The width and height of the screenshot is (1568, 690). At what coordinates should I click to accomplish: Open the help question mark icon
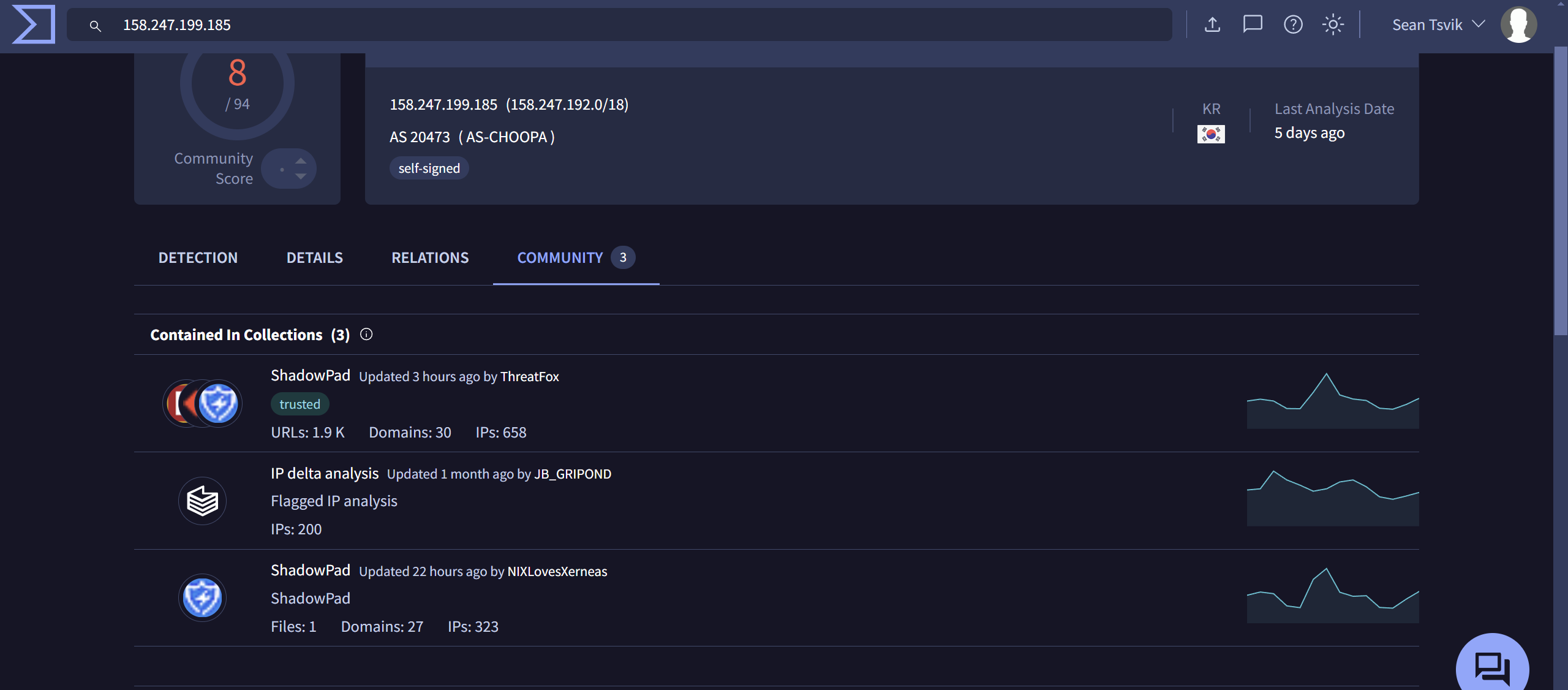click(x=1293, y=25)
